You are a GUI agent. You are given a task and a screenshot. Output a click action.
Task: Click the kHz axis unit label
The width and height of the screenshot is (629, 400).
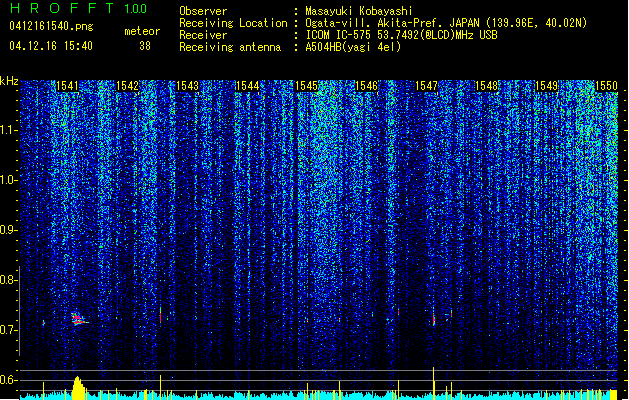(x=9, y=81)
